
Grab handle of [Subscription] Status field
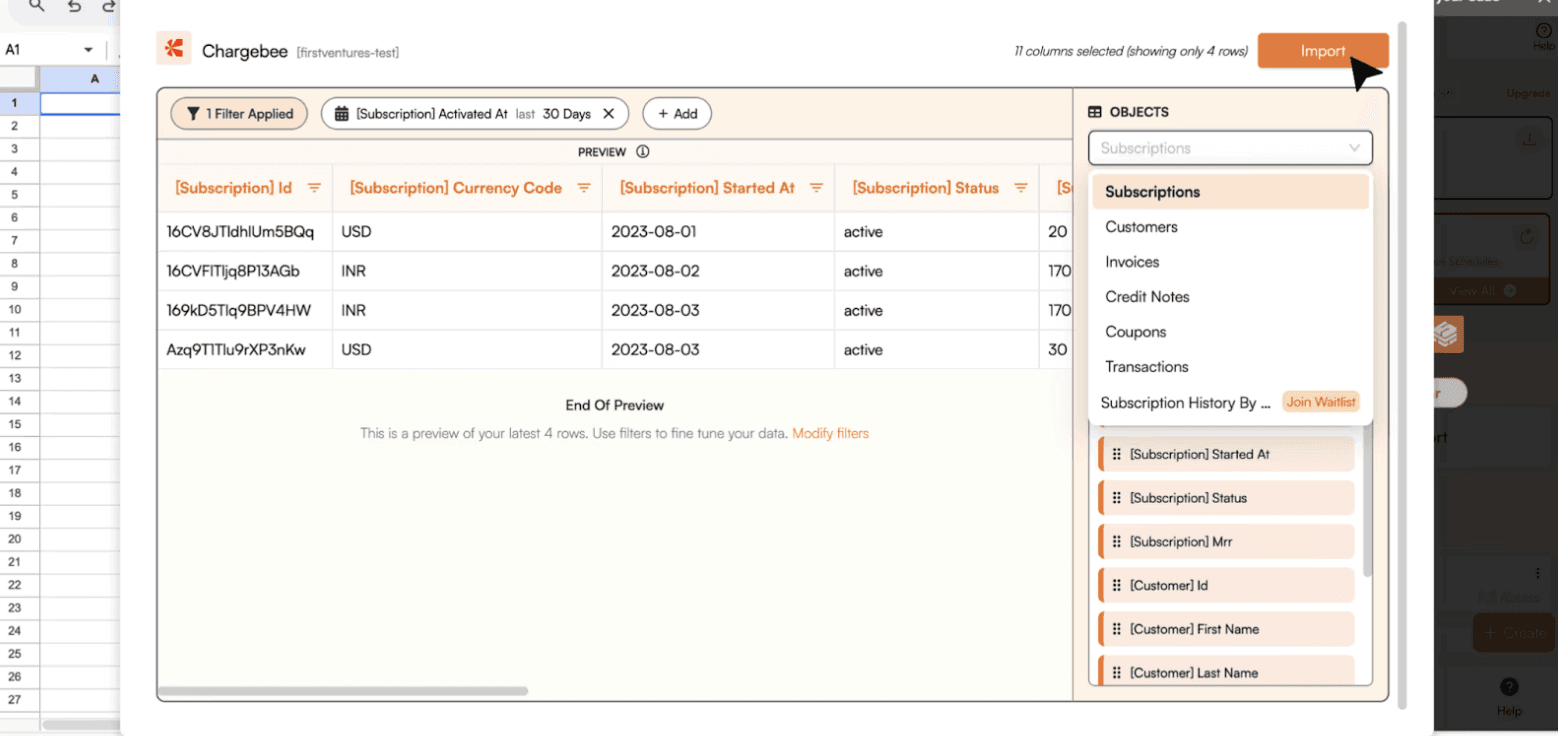pyautogui.click(x=1117, y=498)
